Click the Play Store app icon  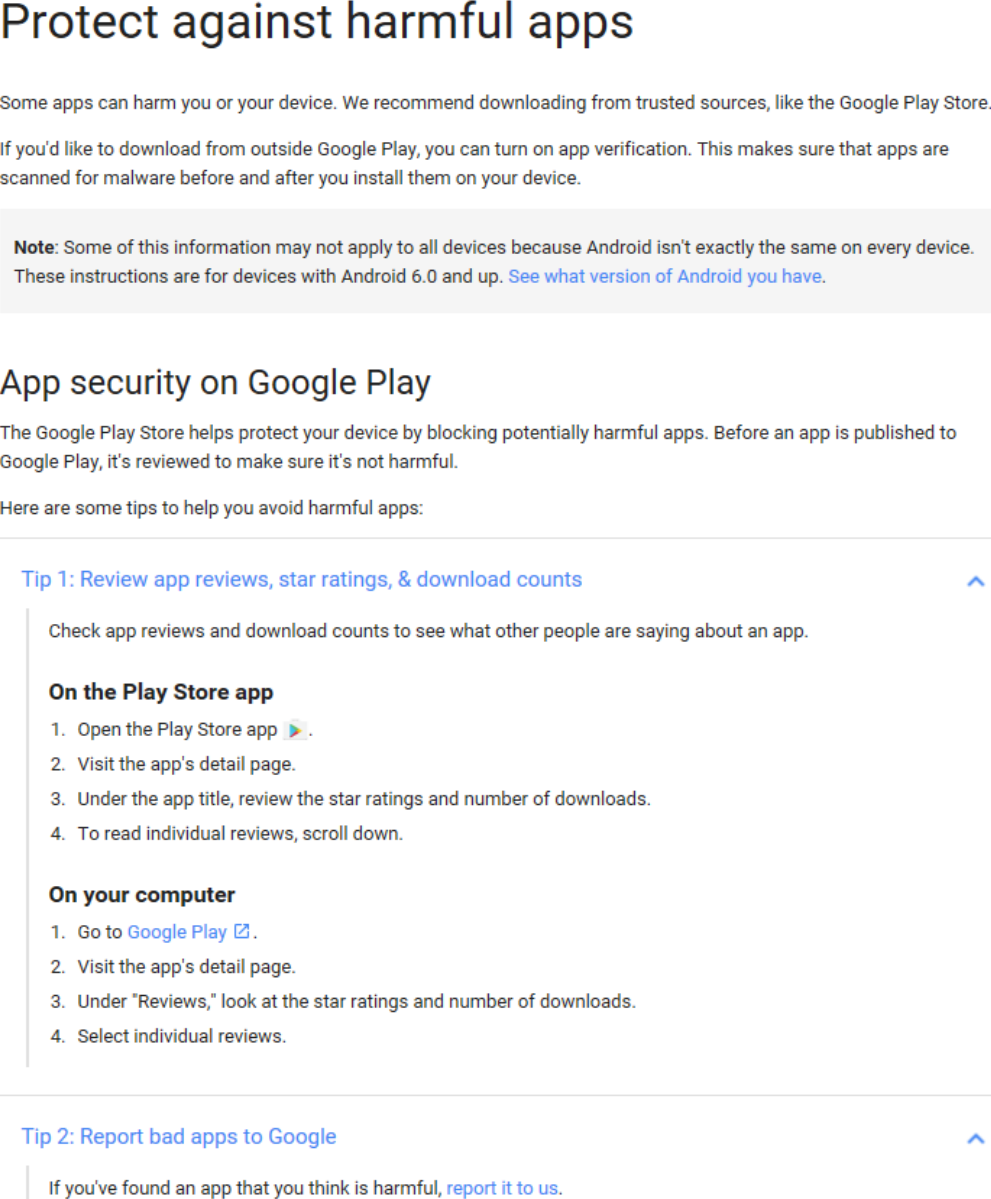click(294, 730)
